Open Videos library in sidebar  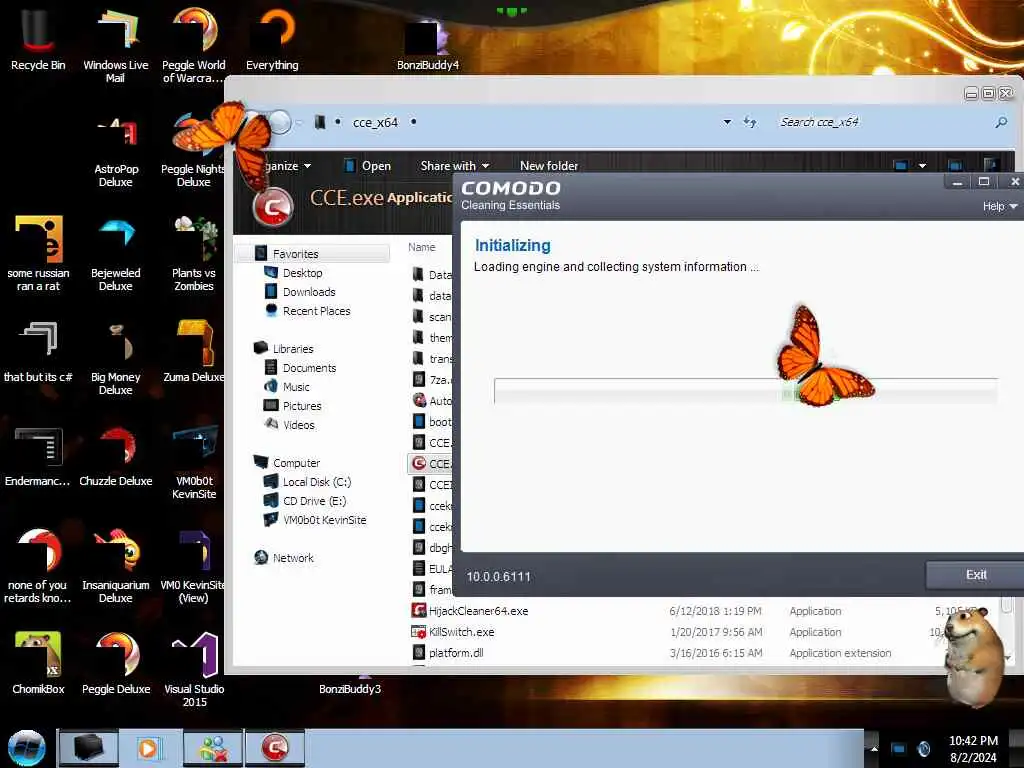(x=298, y=424)
